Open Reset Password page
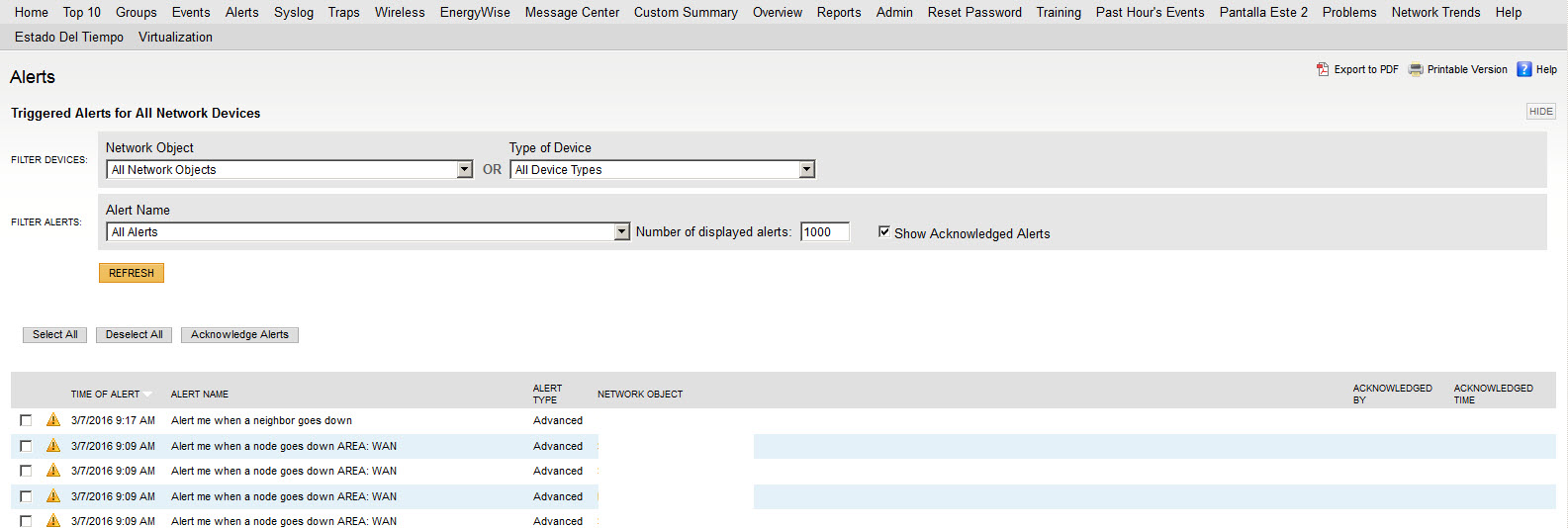 pyautogui.click(x=974, y=12)
